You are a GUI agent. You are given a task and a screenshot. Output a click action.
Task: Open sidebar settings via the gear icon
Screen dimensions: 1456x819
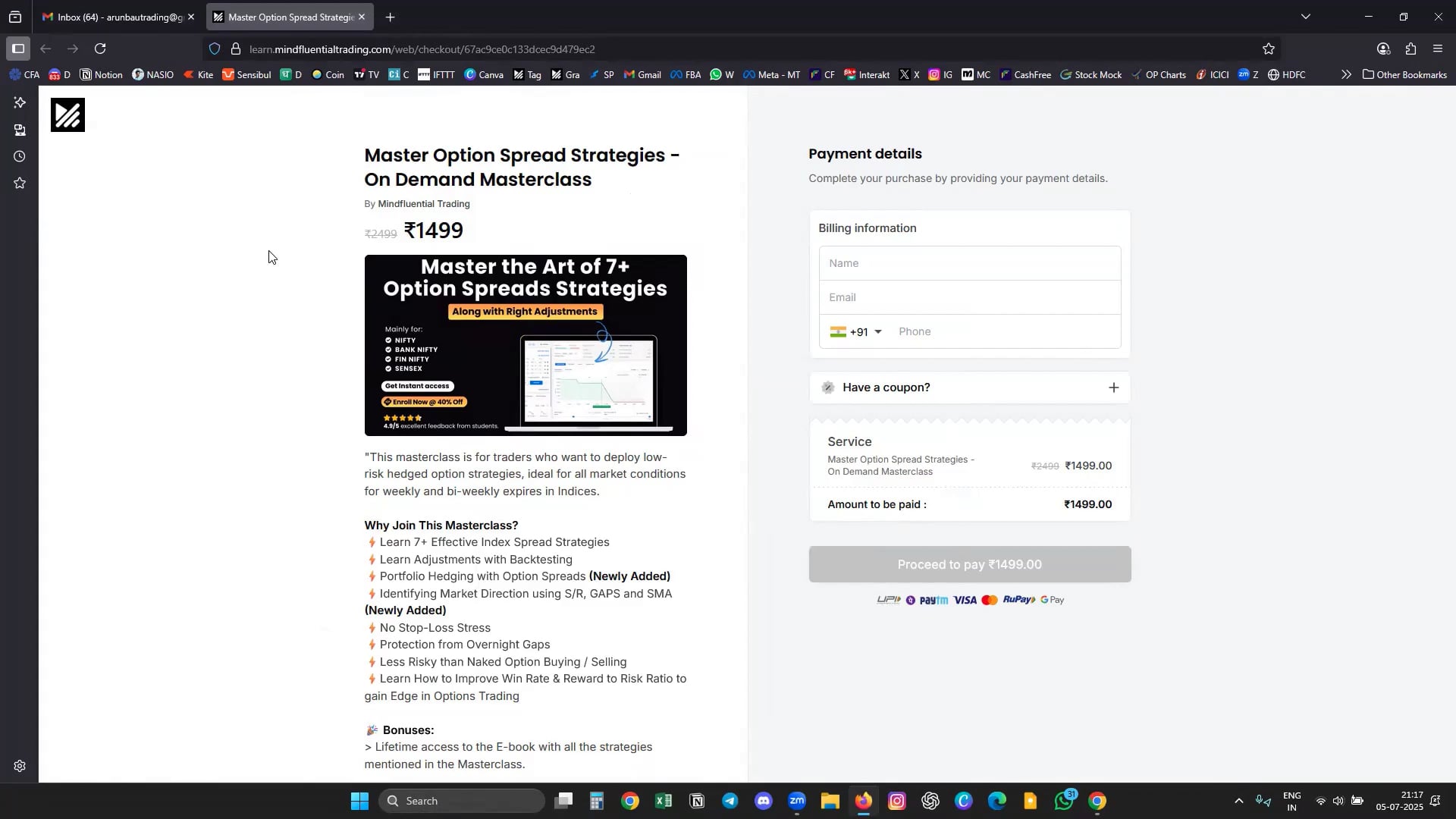point(19,766)
